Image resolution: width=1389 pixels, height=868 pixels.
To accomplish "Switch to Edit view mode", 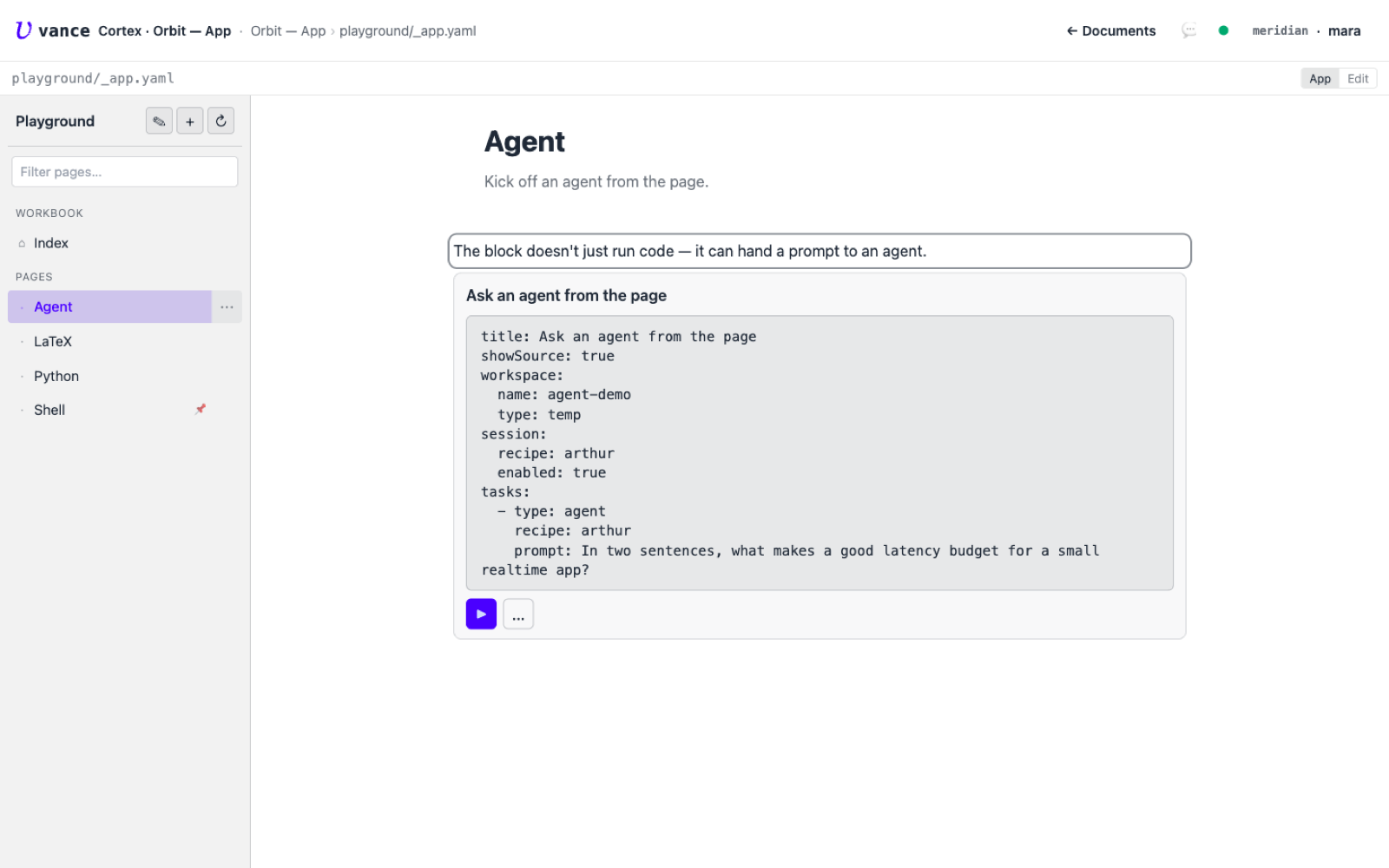I will tap(1358, 78).
